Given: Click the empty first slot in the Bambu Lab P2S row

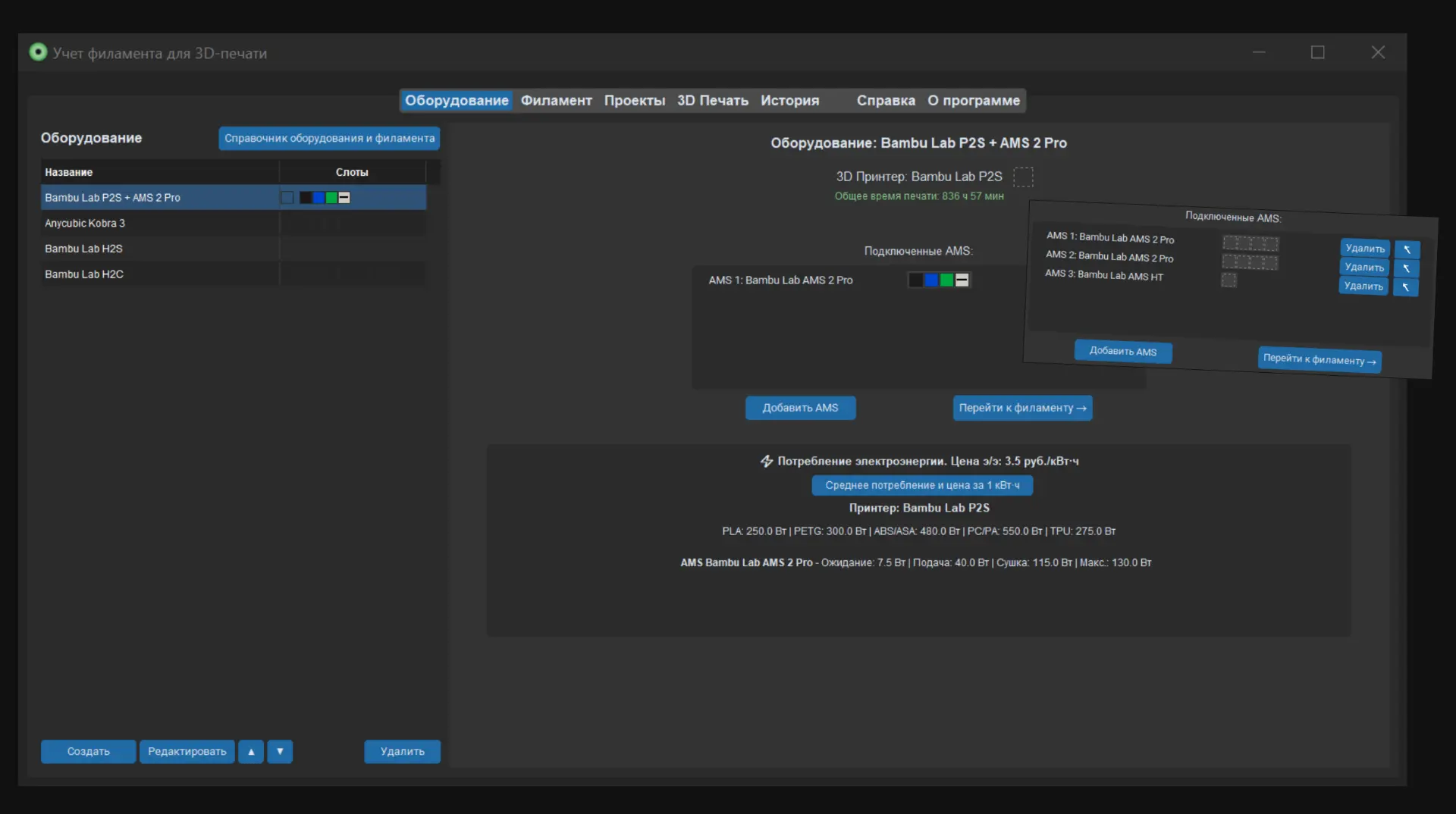Looking at the screenshot, I should pyautogui.click(x=287, y=197).
